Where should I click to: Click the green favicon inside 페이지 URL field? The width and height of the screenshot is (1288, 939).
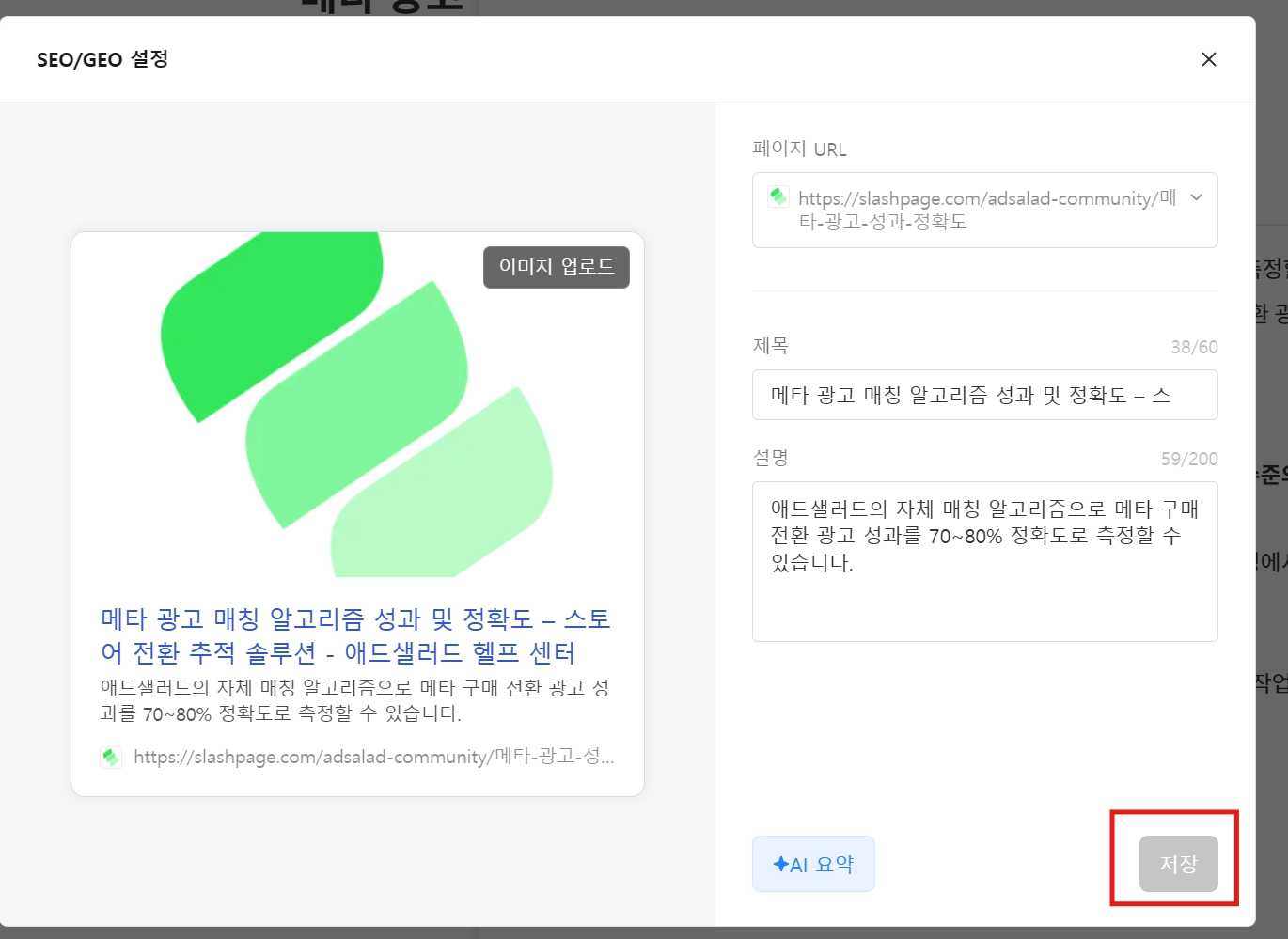click(778, 196)
